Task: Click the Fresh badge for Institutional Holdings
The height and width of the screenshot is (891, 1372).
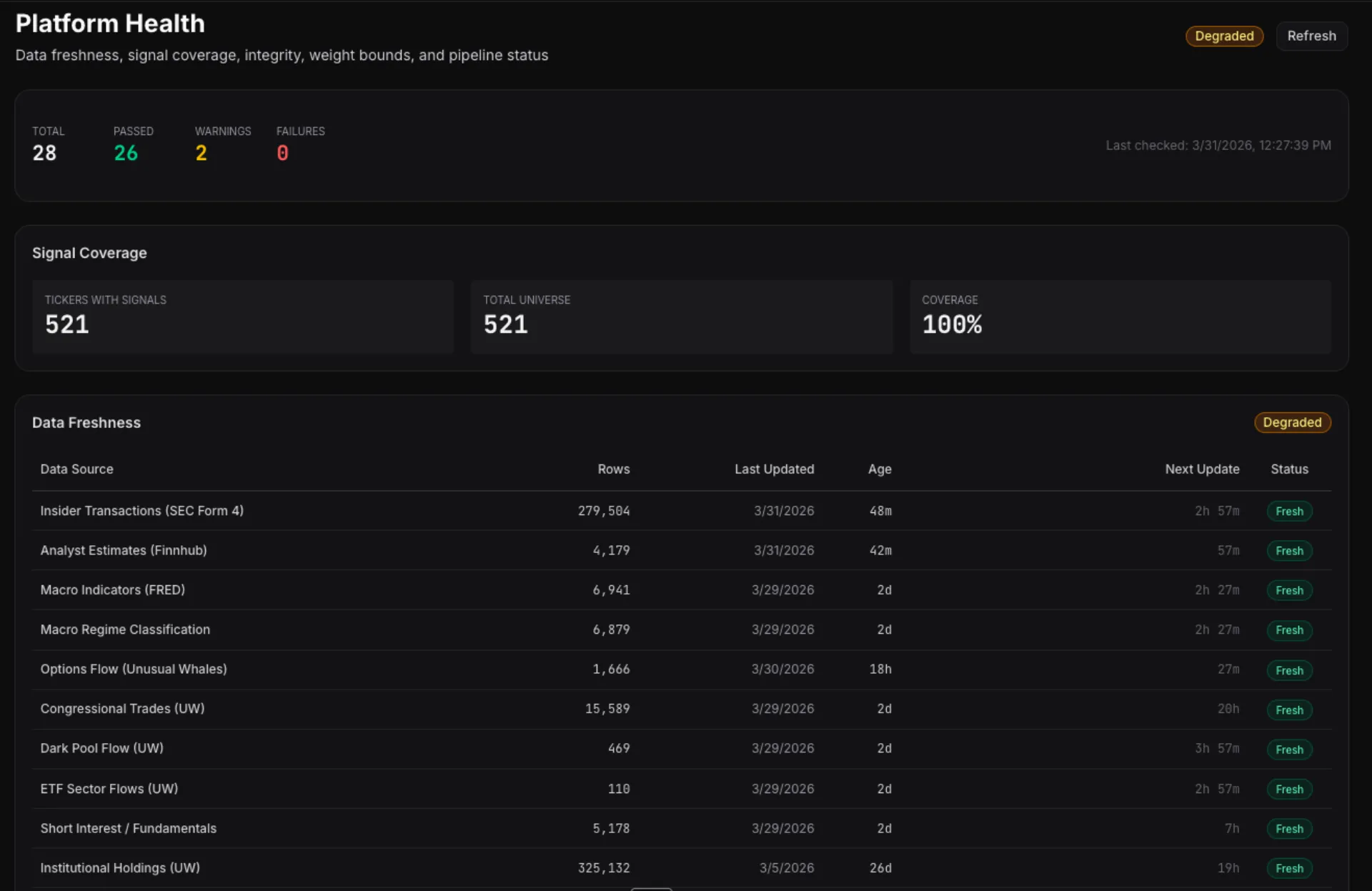Action: (1289, 868)
